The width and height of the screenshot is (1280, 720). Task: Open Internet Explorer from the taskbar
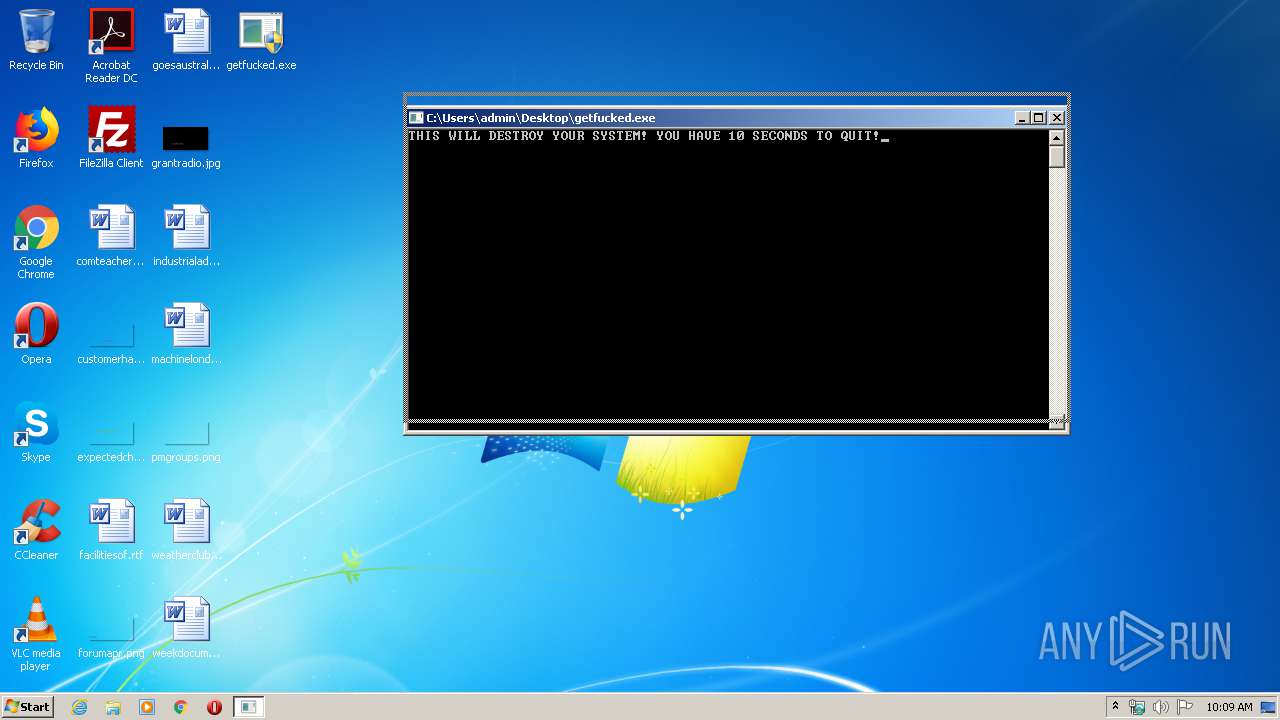[79, 707]
